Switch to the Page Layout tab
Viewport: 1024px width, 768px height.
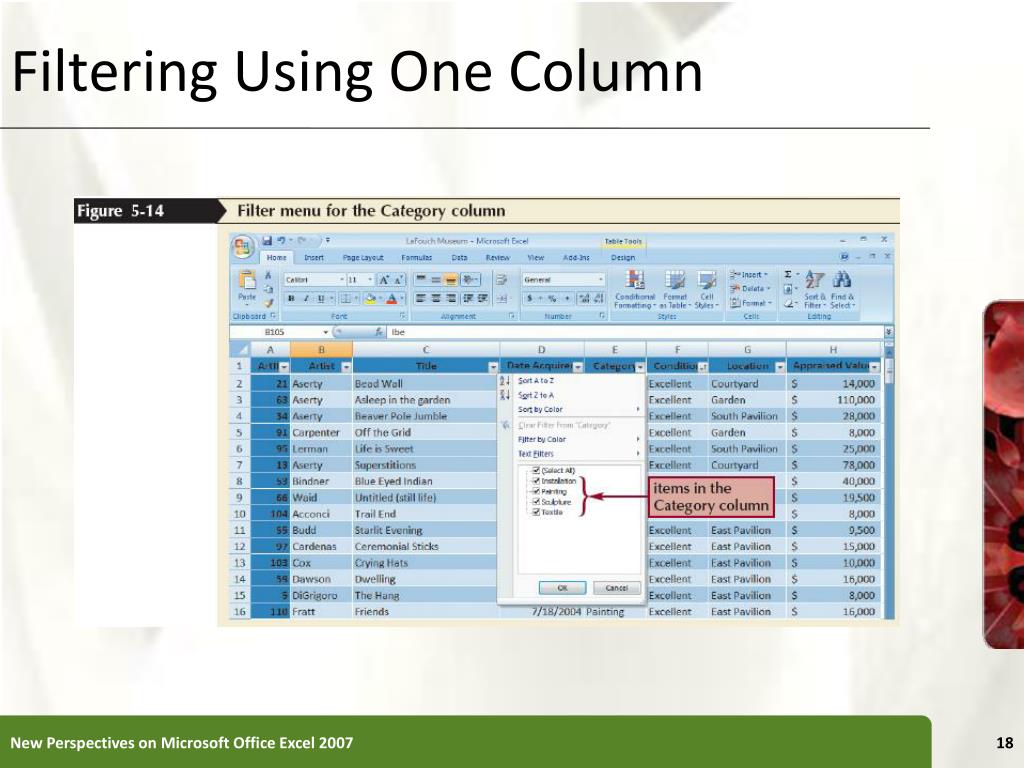[363, 257]
